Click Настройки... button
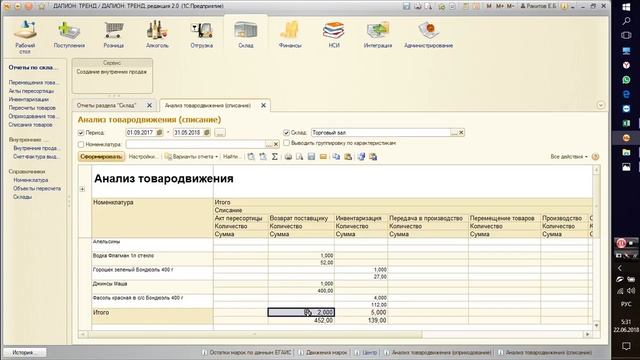Image resolution: width=640 pixels, height=360 pixels. point(143,157)
